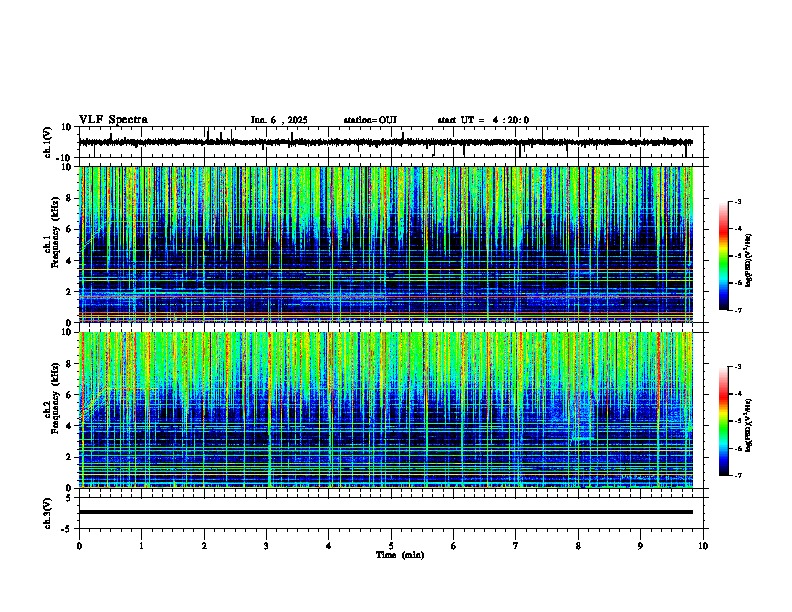
Task: Click the "4" tick on the Time axis
Action: (329, 546)
